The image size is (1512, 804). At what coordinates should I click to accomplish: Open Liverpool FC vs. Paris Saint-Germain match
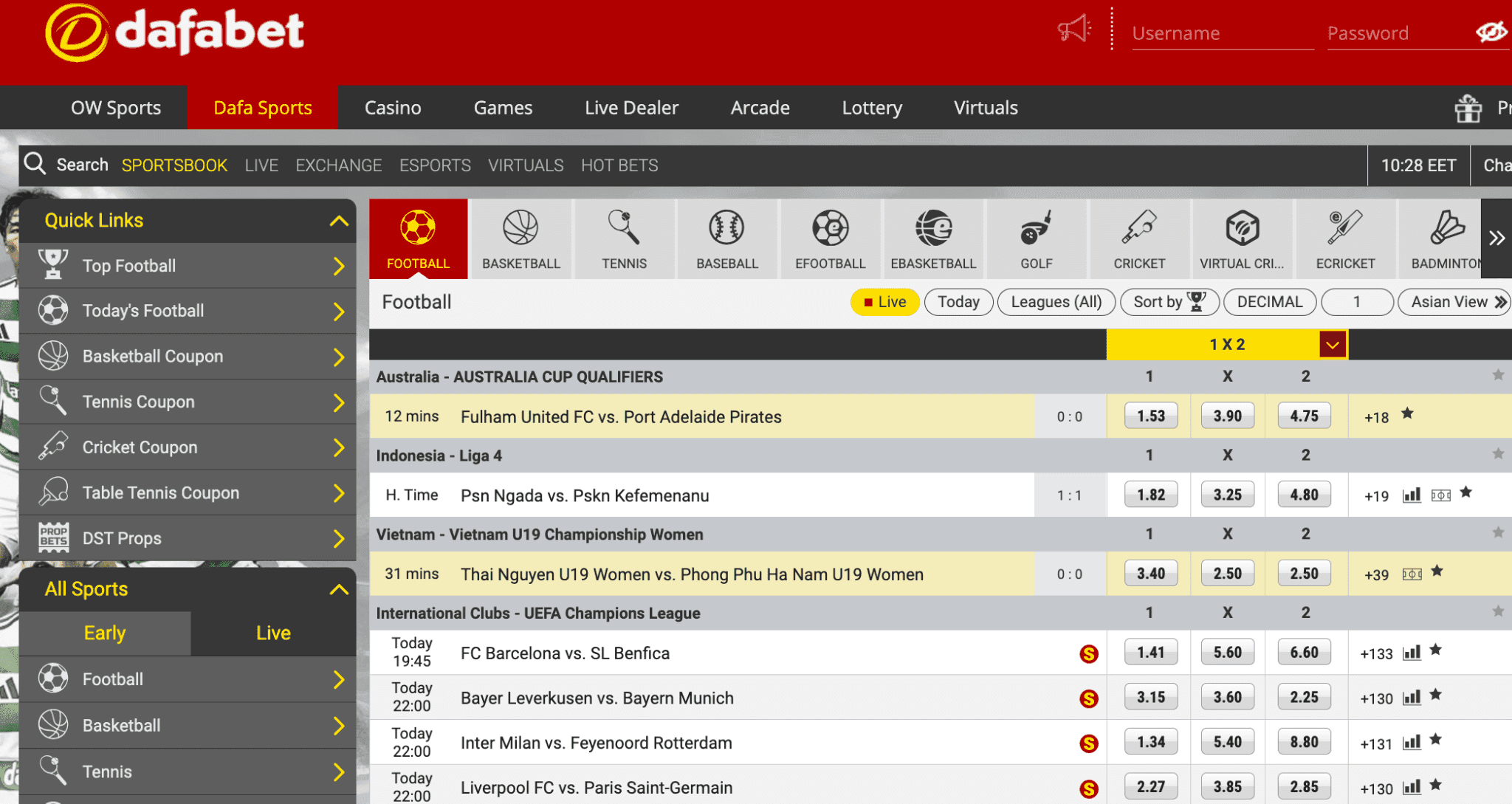(x=597, y=788)
